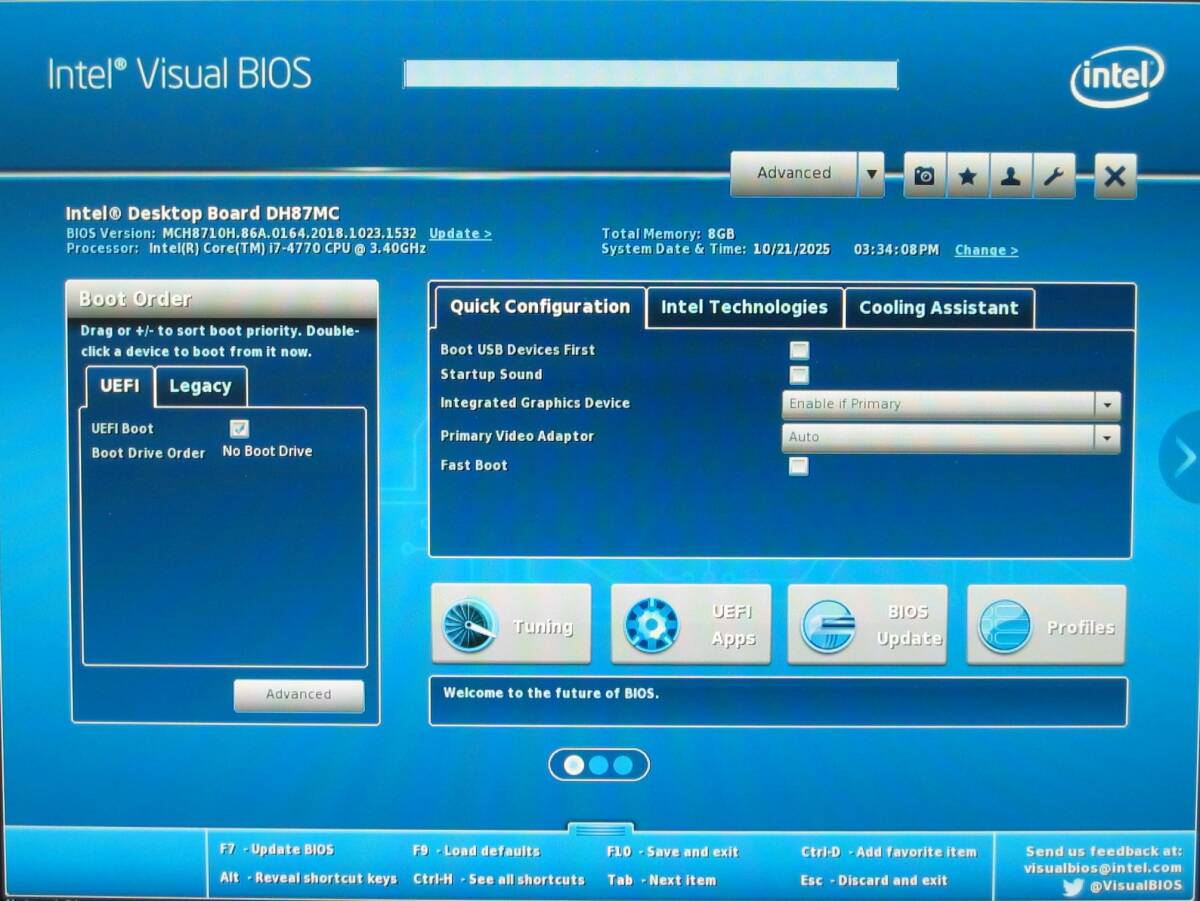This screenshot has width=1200, height=901.
Task: Click the Change link for date and time
Action: pos(986,250)
